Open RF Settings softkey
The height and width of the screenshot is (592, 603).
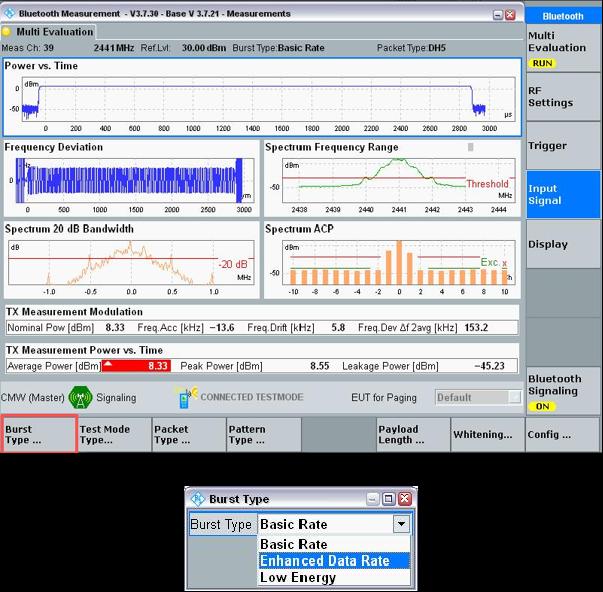click(563, 97)
